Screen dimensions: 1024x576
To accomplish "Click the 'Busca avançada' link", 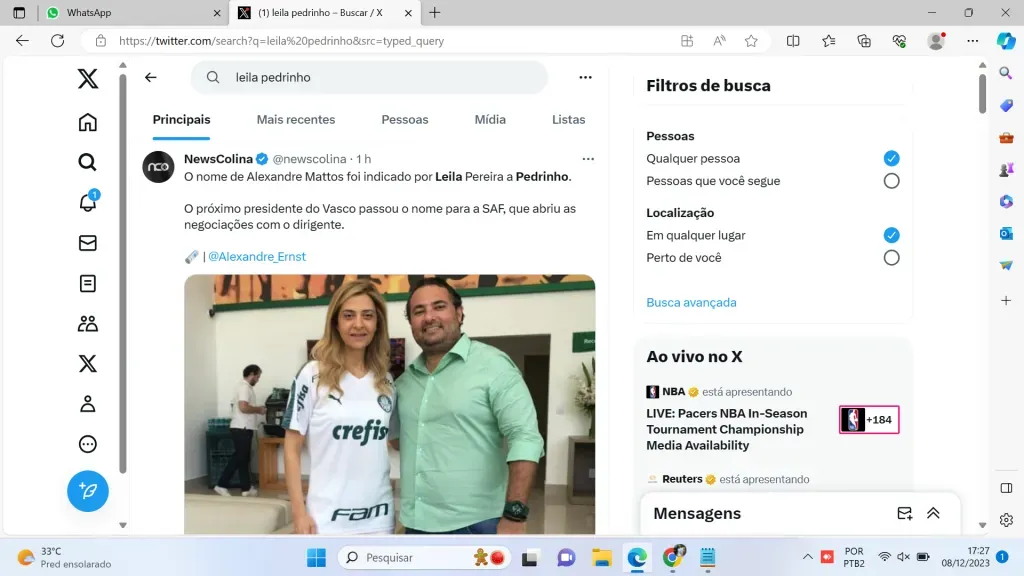I will point(691,302).
